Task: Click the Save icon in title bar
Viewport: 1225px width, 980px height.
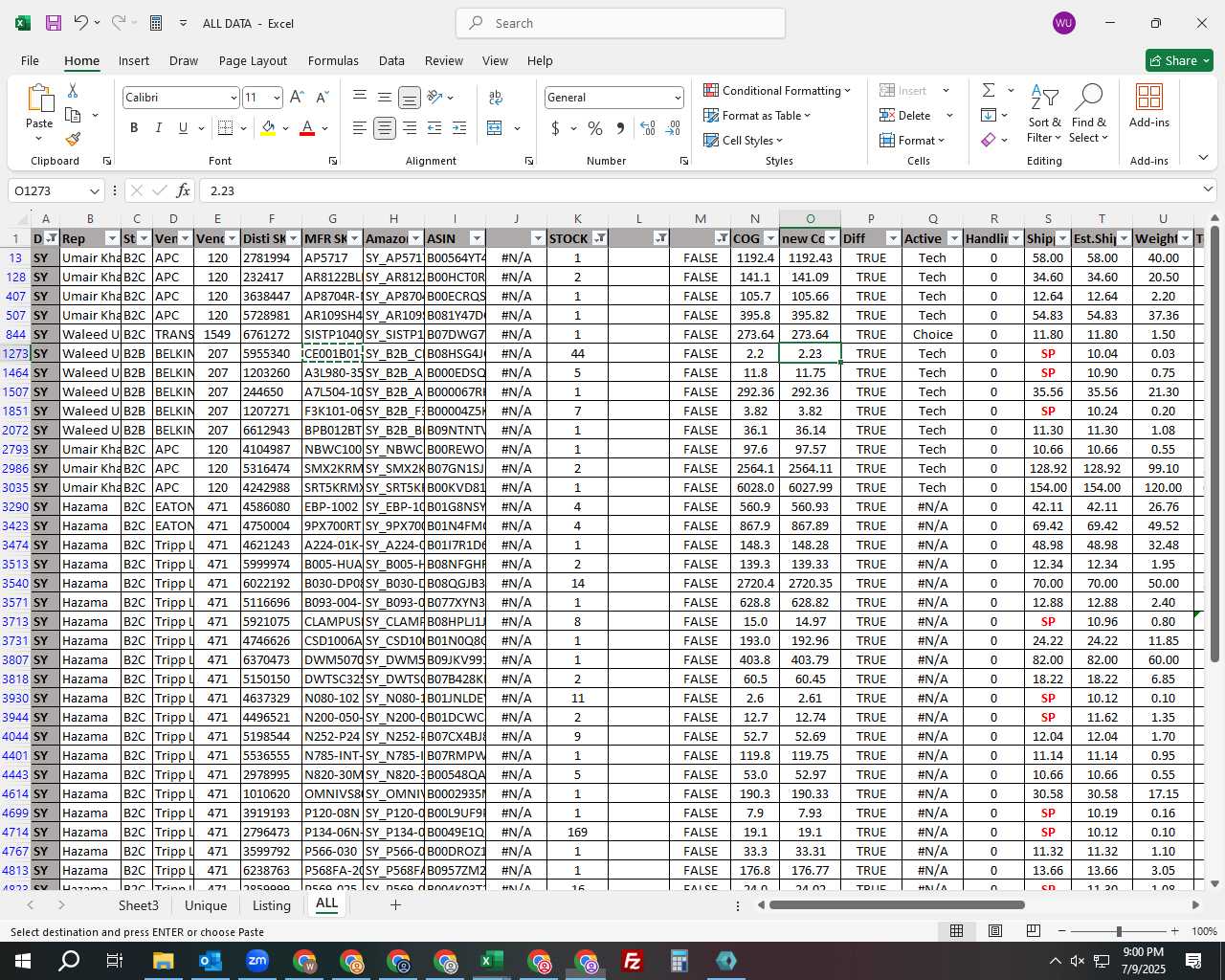Action: [54, 23]
